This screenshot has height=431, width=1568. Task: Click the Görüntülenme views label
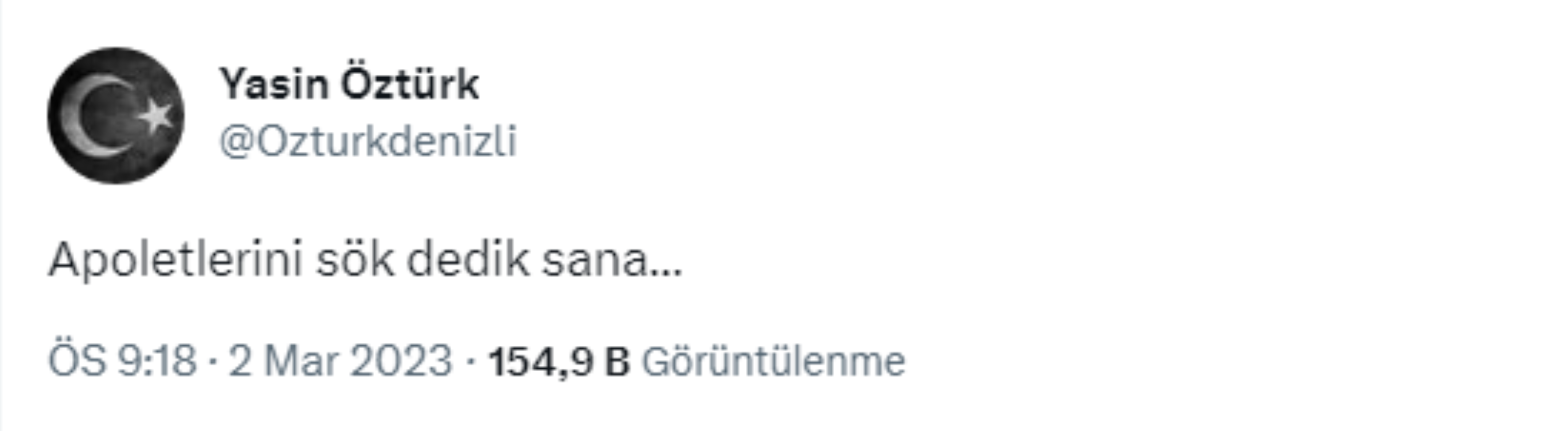[774, 361]
